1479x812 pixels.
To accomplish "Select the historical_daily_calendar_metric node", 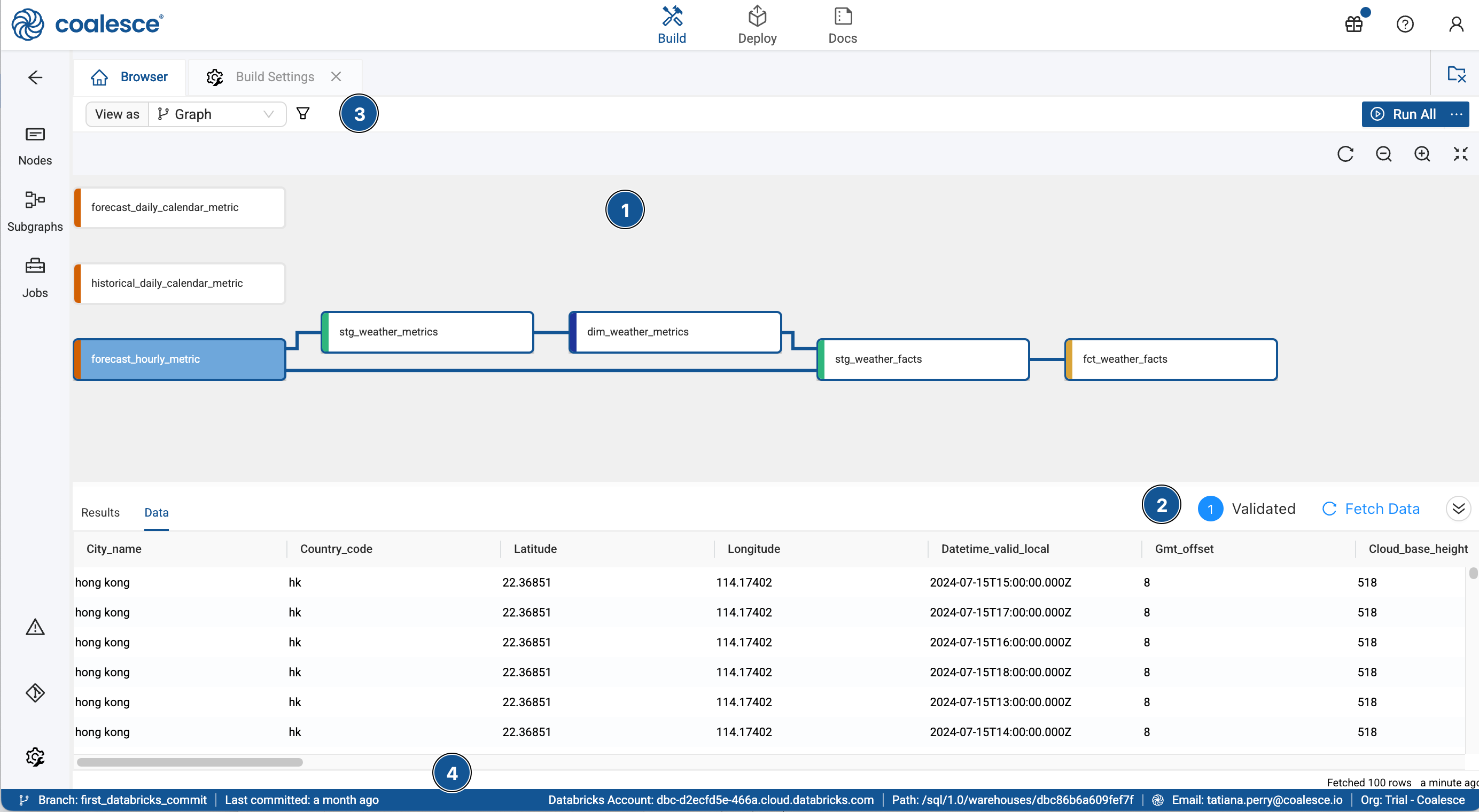I will click(180, 283).
